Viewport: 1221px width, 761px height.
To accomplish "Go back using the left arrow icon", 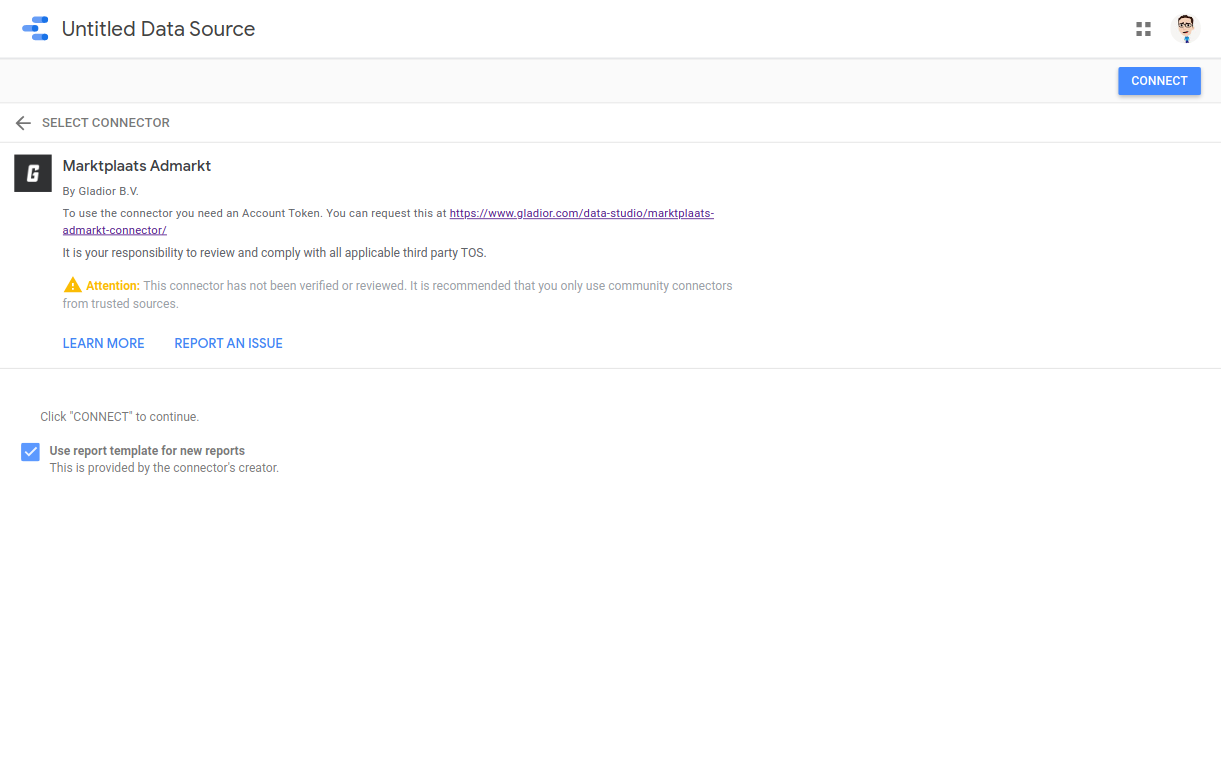I will (23, 123).
